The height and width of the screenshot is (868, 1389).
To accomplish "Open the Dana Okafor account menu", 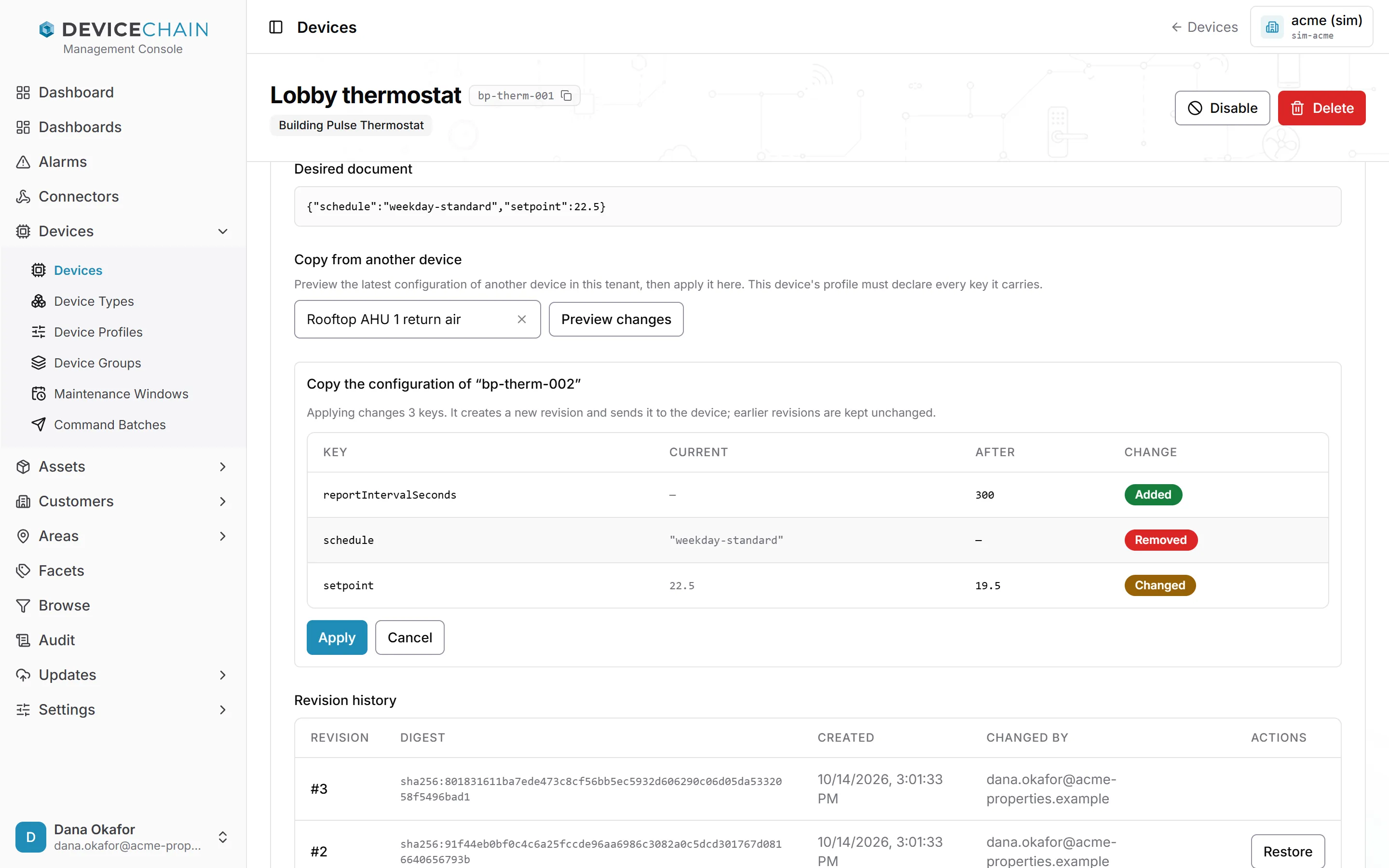I will pos(122,837).
